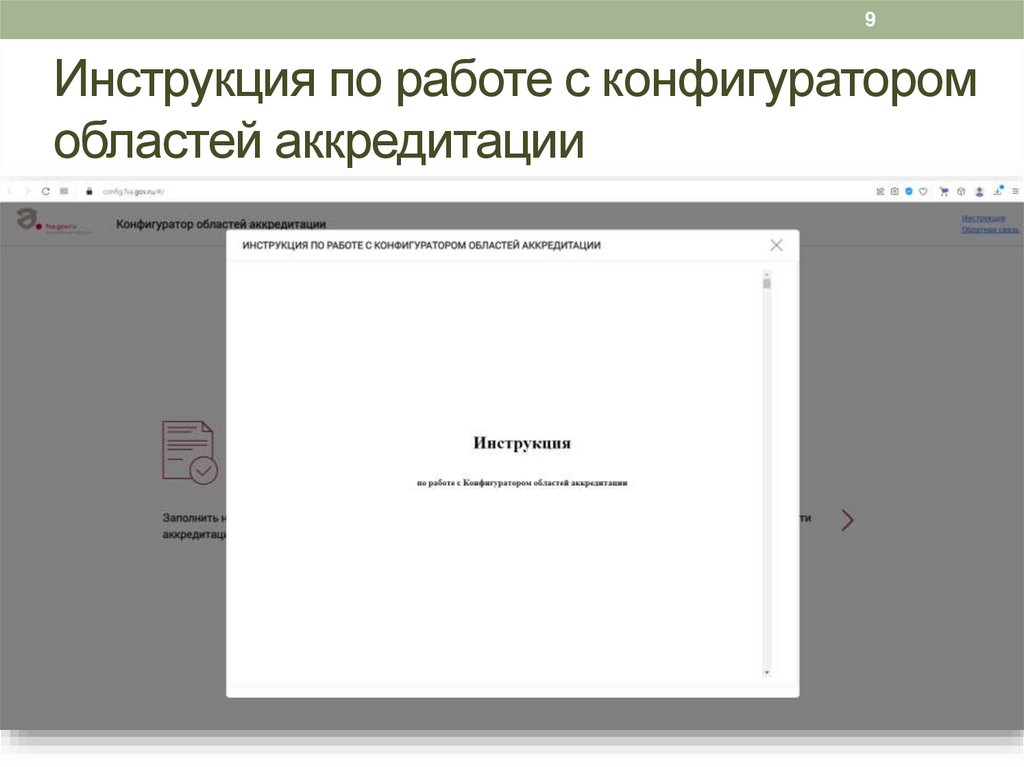Reload the page with the refresh icon

(x=46, y=190)
